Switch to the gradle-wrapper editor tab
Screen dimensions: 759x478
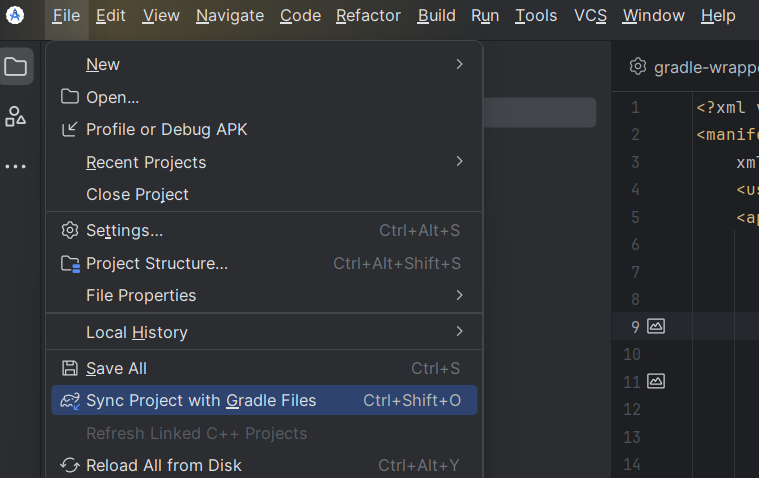point(700,67)
